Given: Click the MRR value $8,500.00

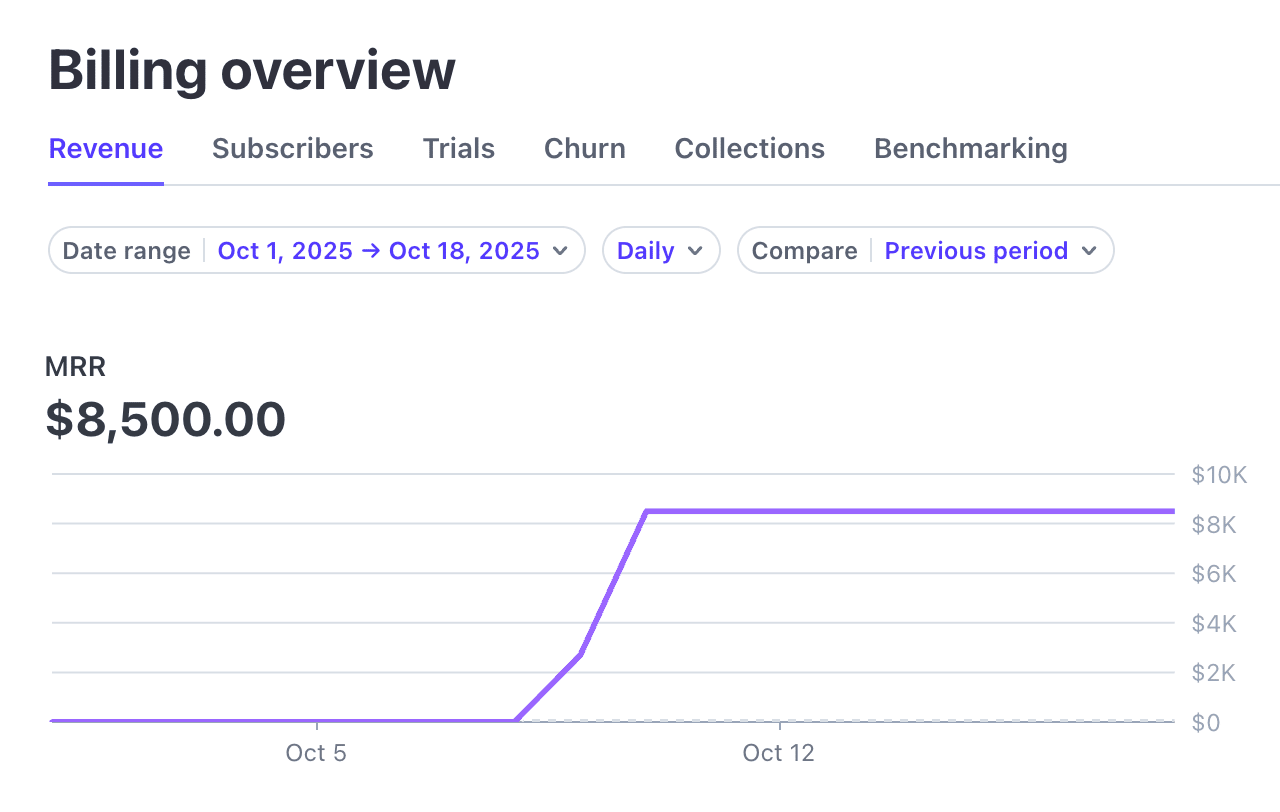Looking at the screenshot, I should pos(166,419).
